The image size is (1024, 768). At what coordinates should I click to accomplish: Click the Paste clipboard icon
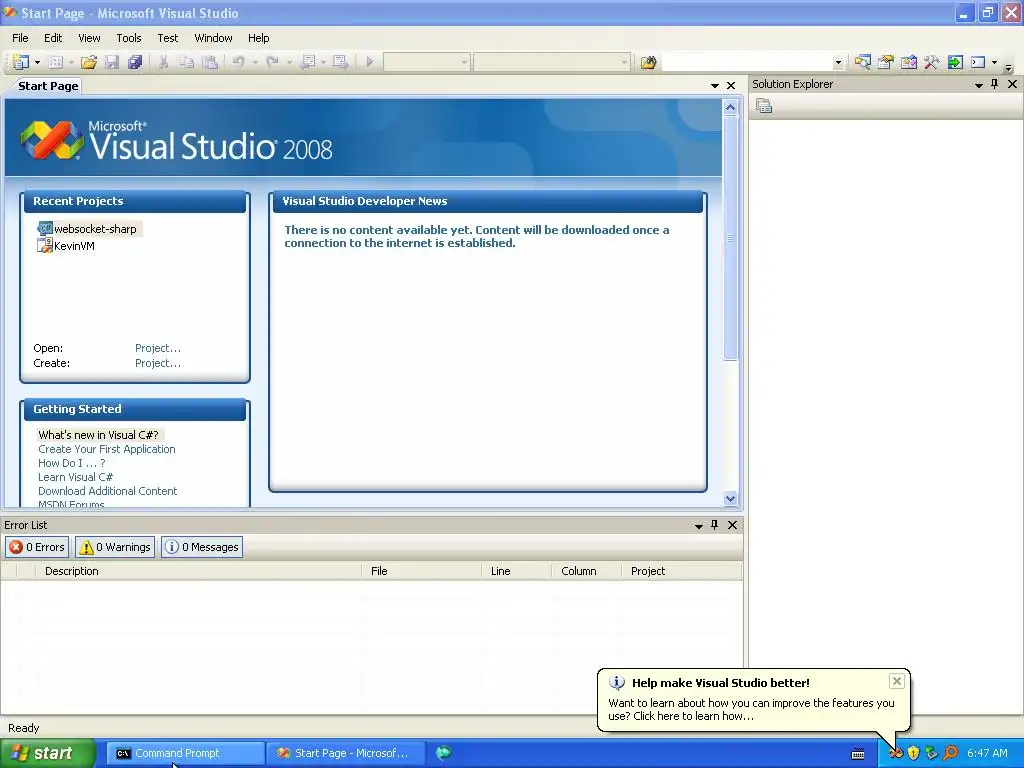210,62
